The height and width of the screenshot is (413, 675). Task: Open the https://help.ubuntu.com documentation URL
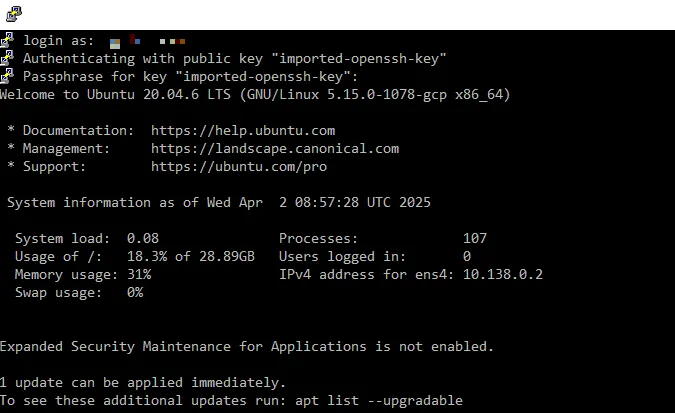click(243, 130)
